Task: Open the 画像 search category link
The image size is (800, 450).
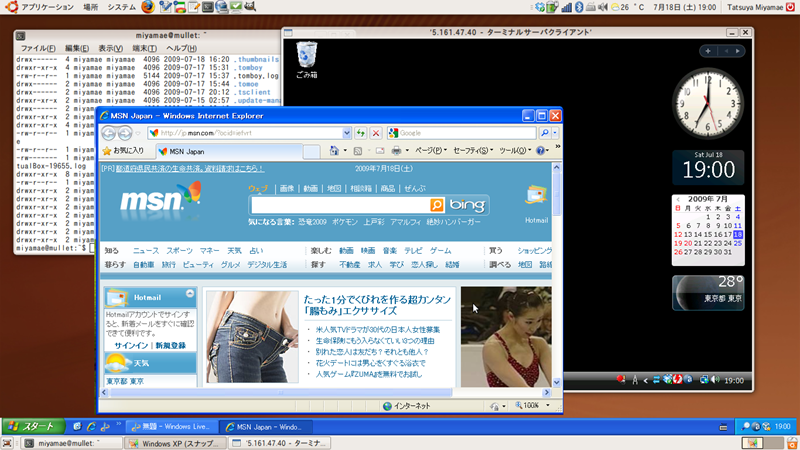Action: coord(287,188)
